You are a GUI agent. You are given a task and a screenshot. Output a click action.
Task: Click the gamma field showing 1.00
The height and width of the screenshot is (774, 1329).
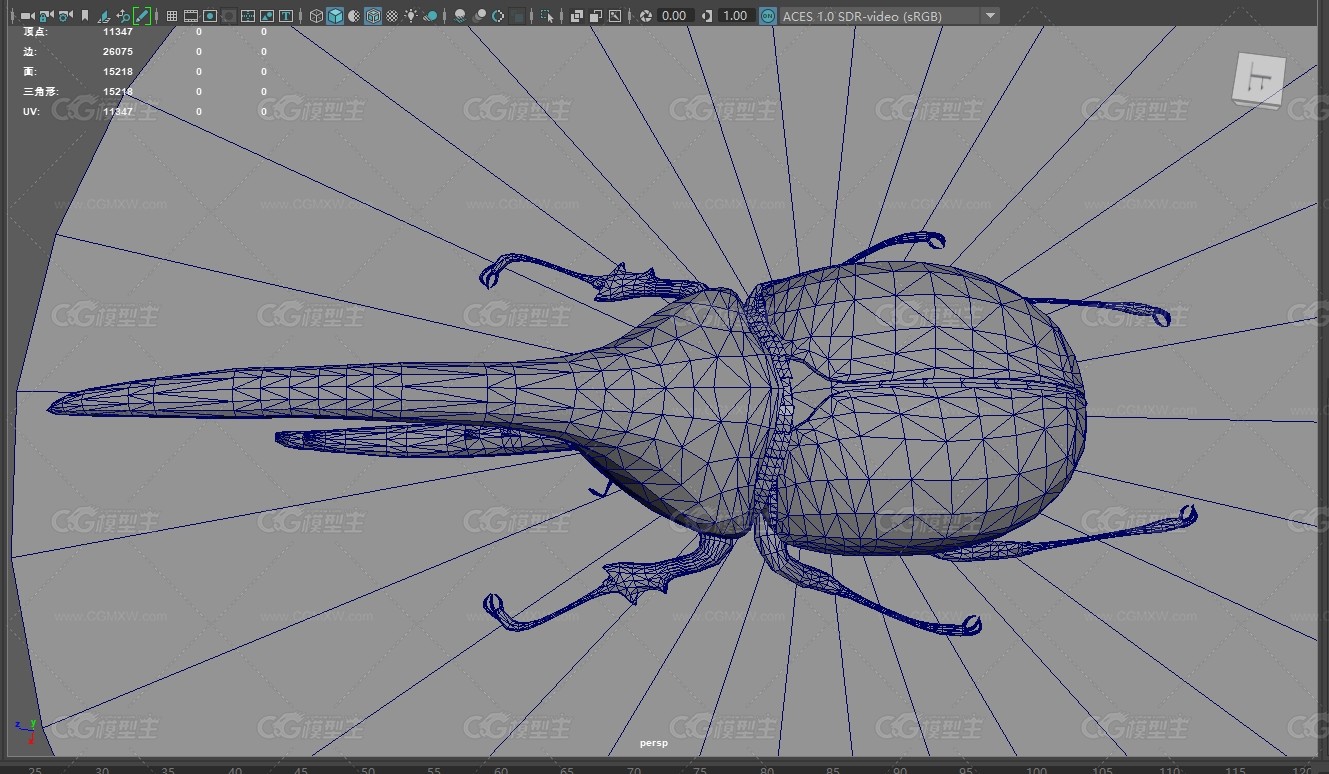click(x=737, y=16)
